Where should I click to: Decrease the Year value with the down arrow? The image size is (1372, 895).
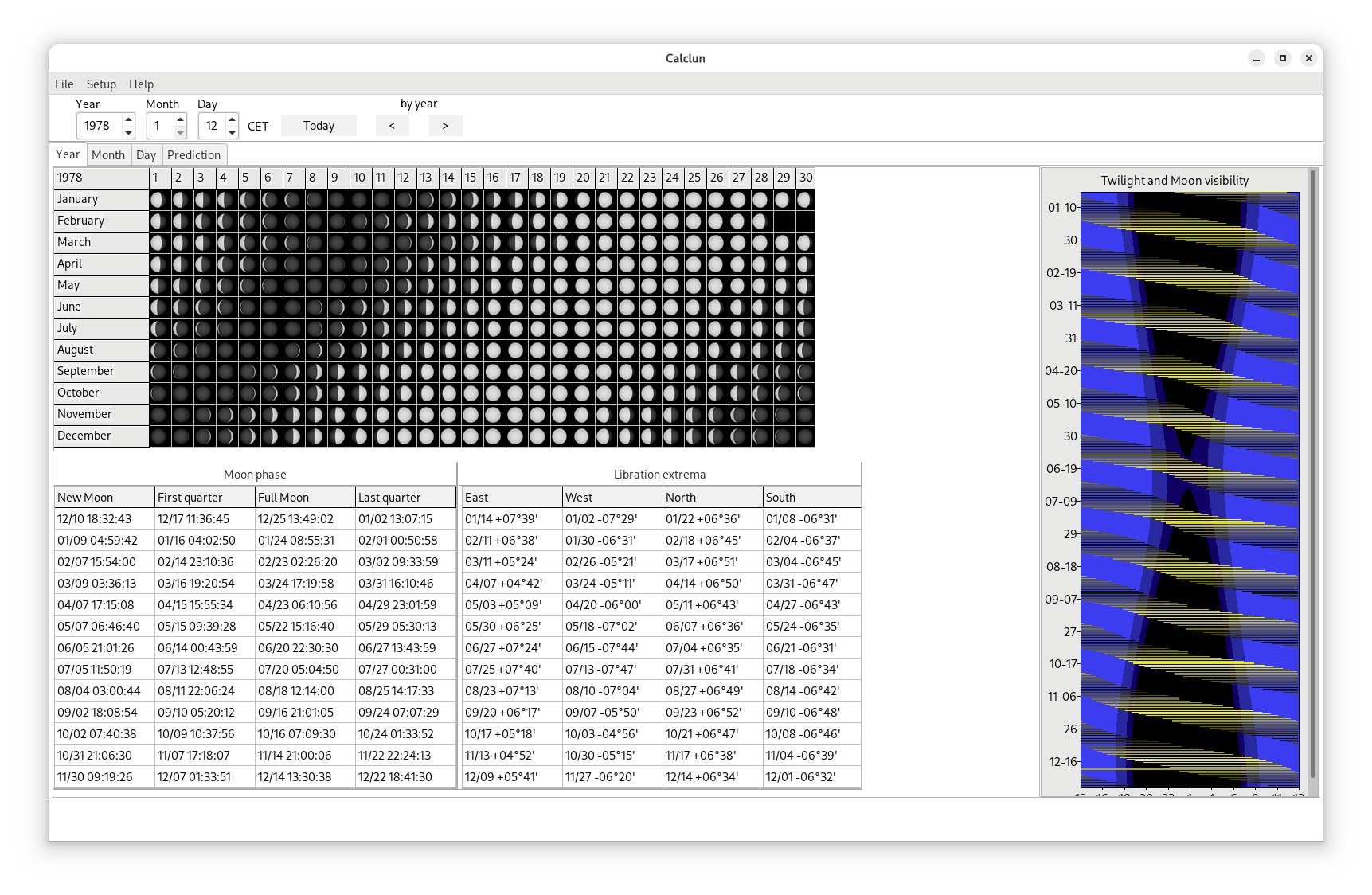pos(128,132)
